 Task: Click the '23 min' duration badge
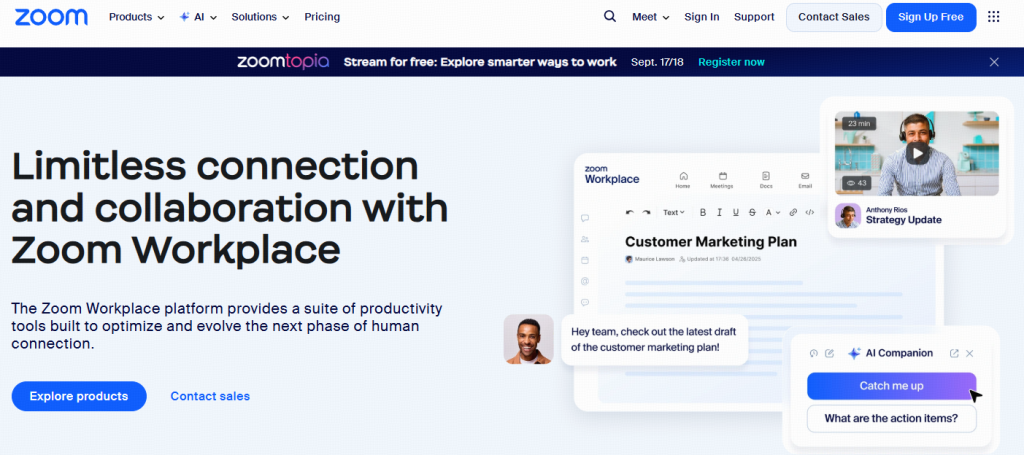point(859,123)
